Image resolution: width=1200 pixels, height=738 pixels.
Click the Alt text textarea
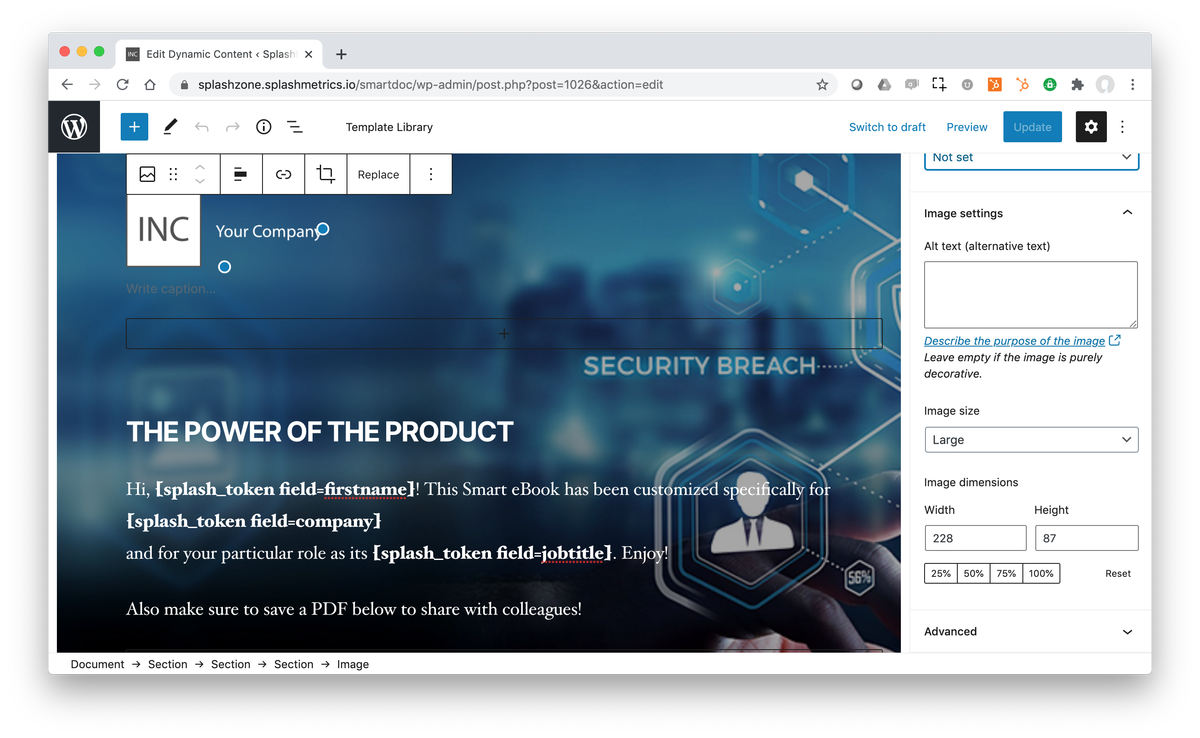(1031, 295)
